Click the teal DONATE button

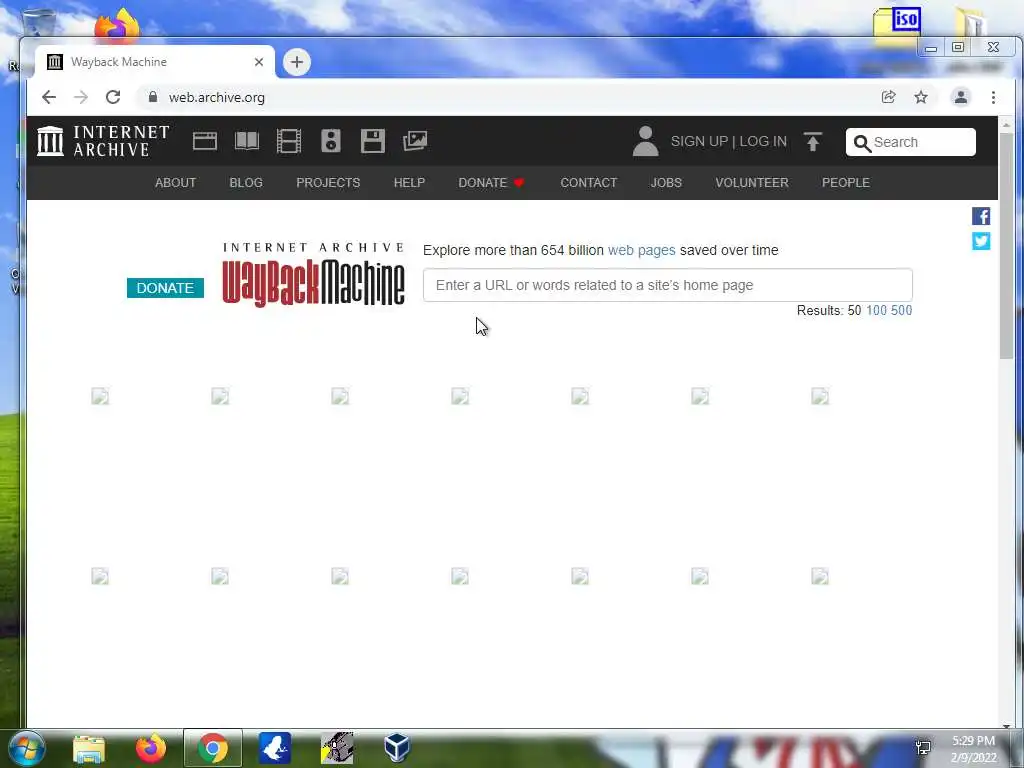point(165,288)
